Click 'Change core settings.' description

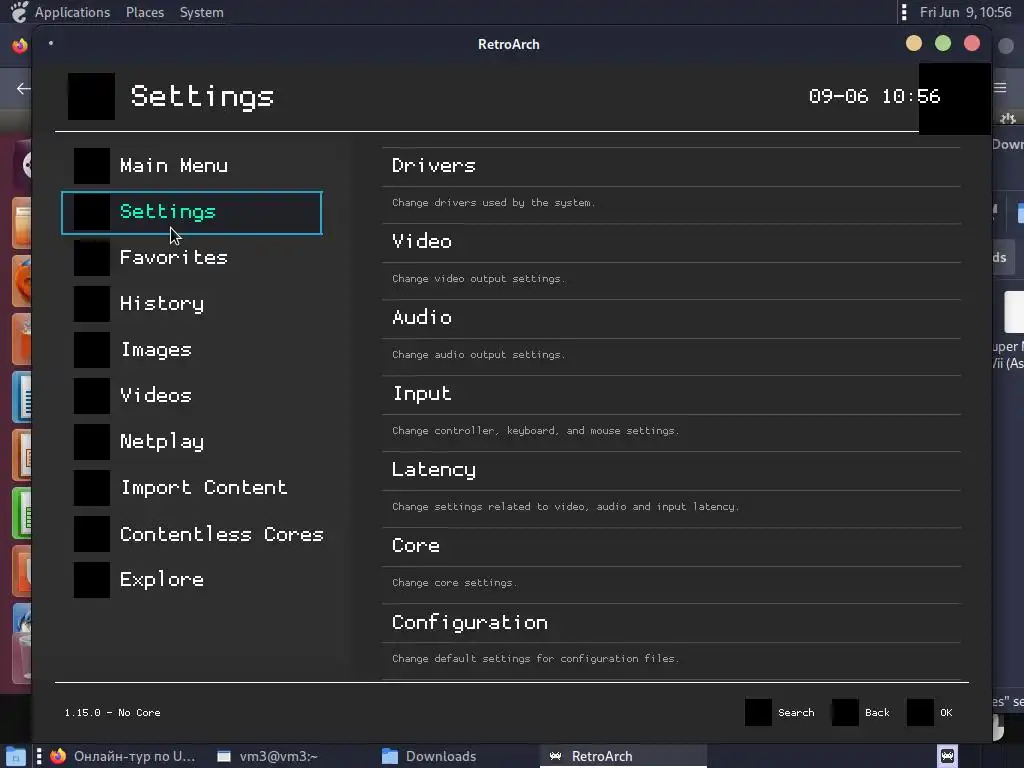[x=454, y=583]
